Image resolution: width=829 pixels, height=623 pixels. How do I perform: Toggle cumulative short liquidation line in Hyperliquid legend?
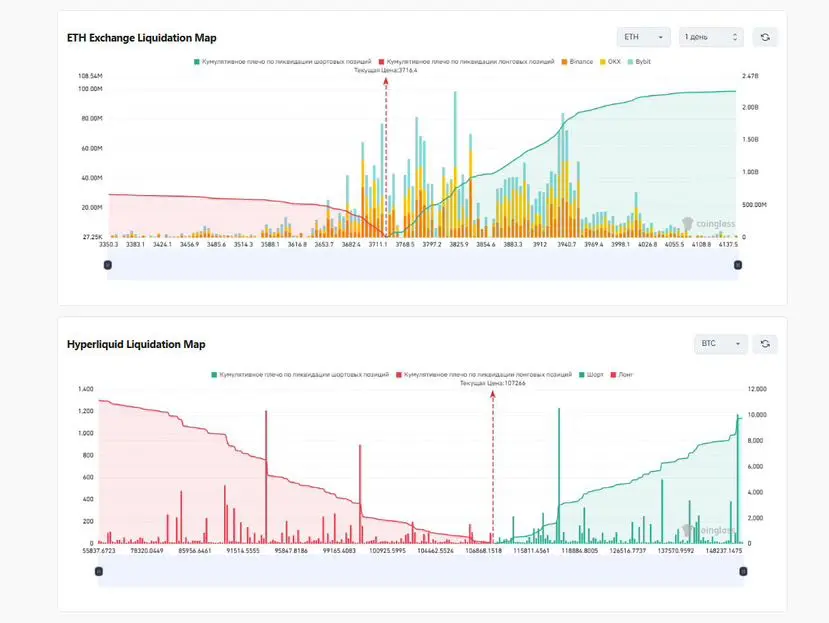point(300,374)
